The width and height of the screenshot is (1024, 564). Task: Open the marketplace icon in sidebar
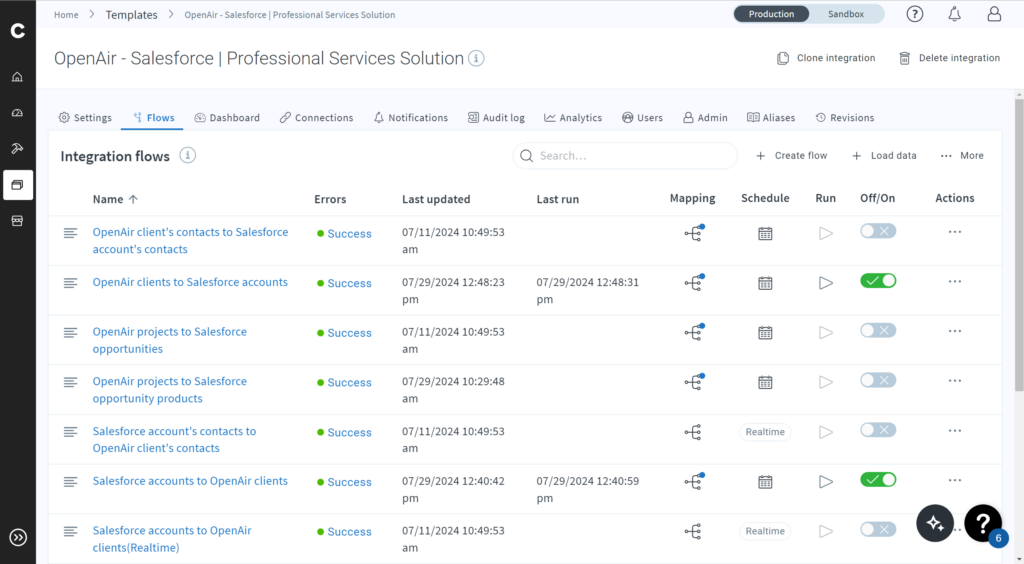click(18, 221)
